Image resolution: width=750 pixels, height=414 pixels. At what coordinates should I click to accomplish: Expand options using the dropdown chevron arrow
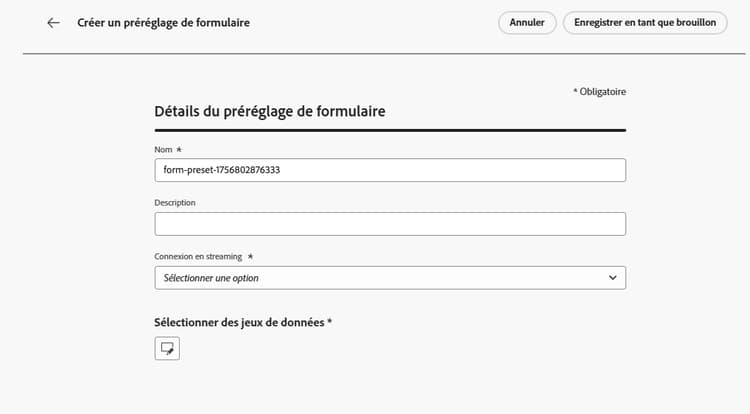tap(612, 278)
